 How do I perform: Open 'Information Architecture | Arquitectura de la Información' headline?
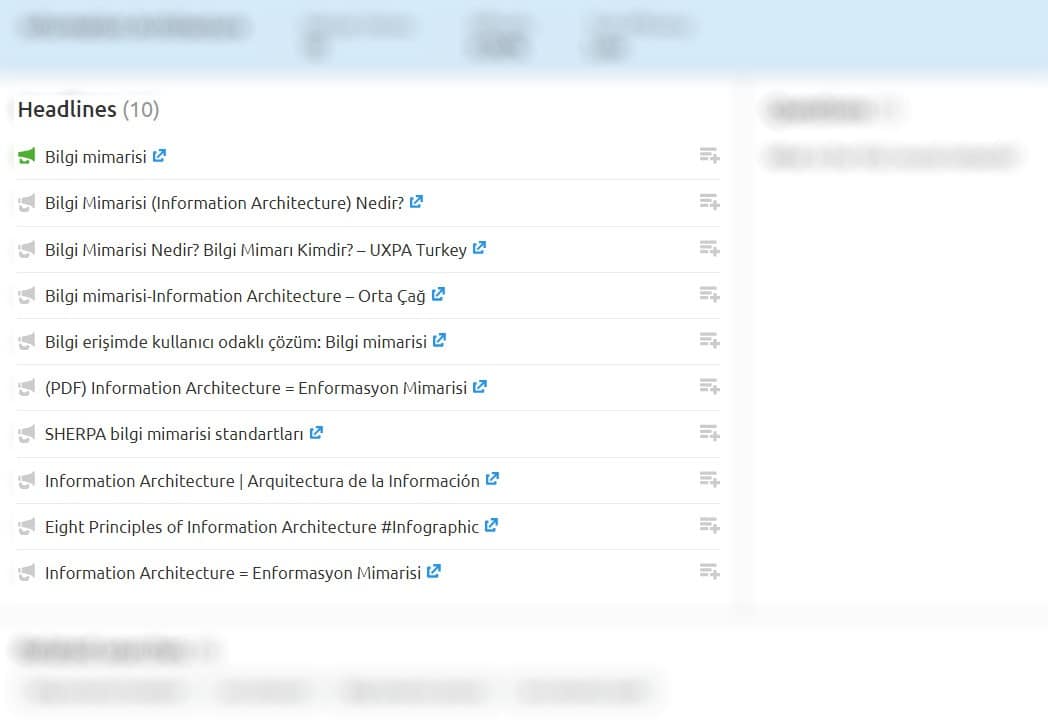261,481
